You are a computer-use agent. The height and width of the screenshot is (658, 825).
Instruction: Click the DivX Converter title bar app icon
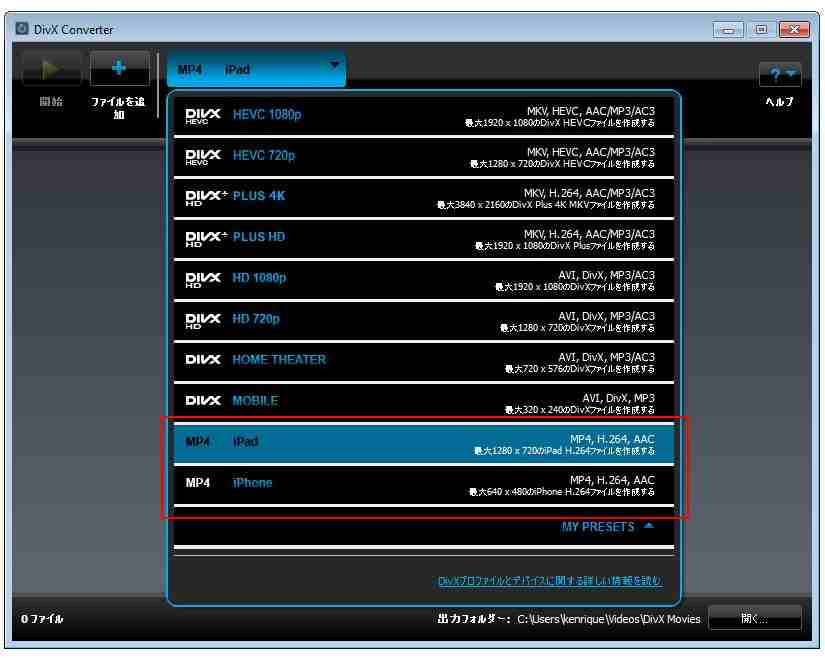(22, 28)
